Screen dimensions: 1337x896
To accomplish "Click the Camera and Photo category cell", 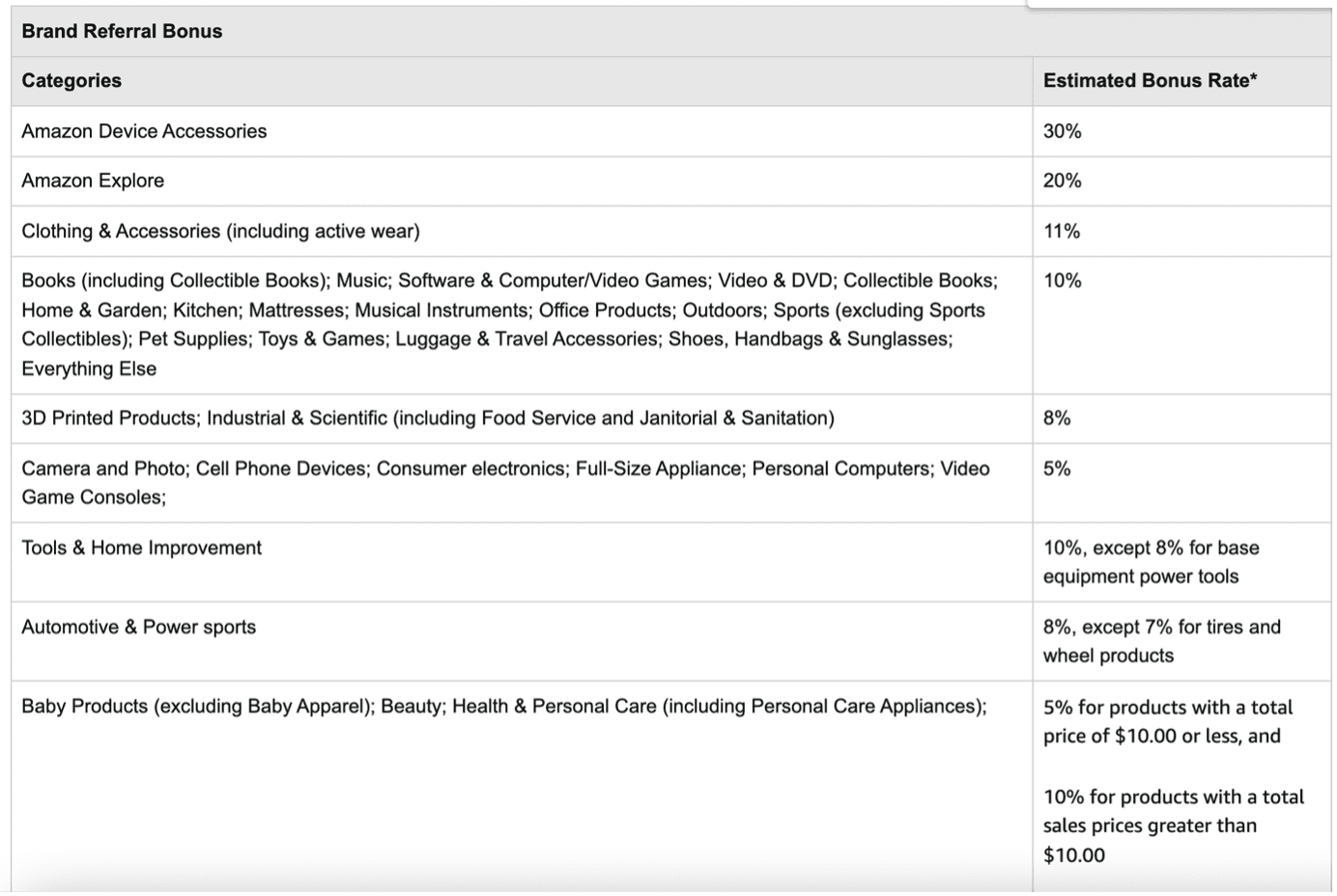I will point(504,483).
